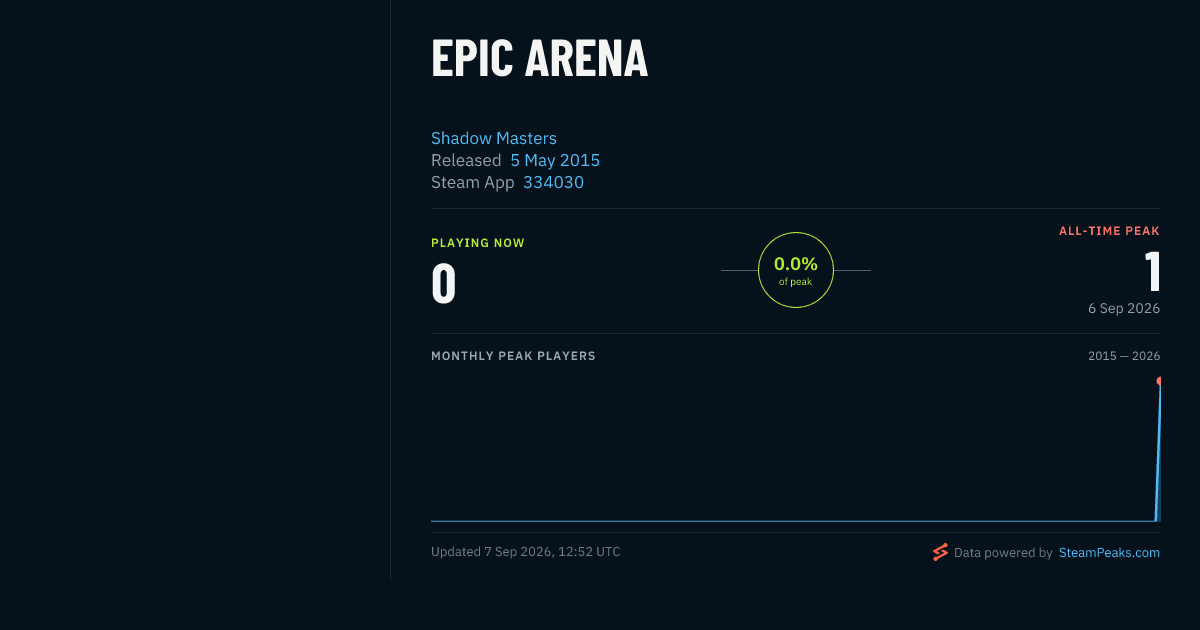
Task: Click the Updated 7 Sep 2026 timestamp
Action: [526, 552]
